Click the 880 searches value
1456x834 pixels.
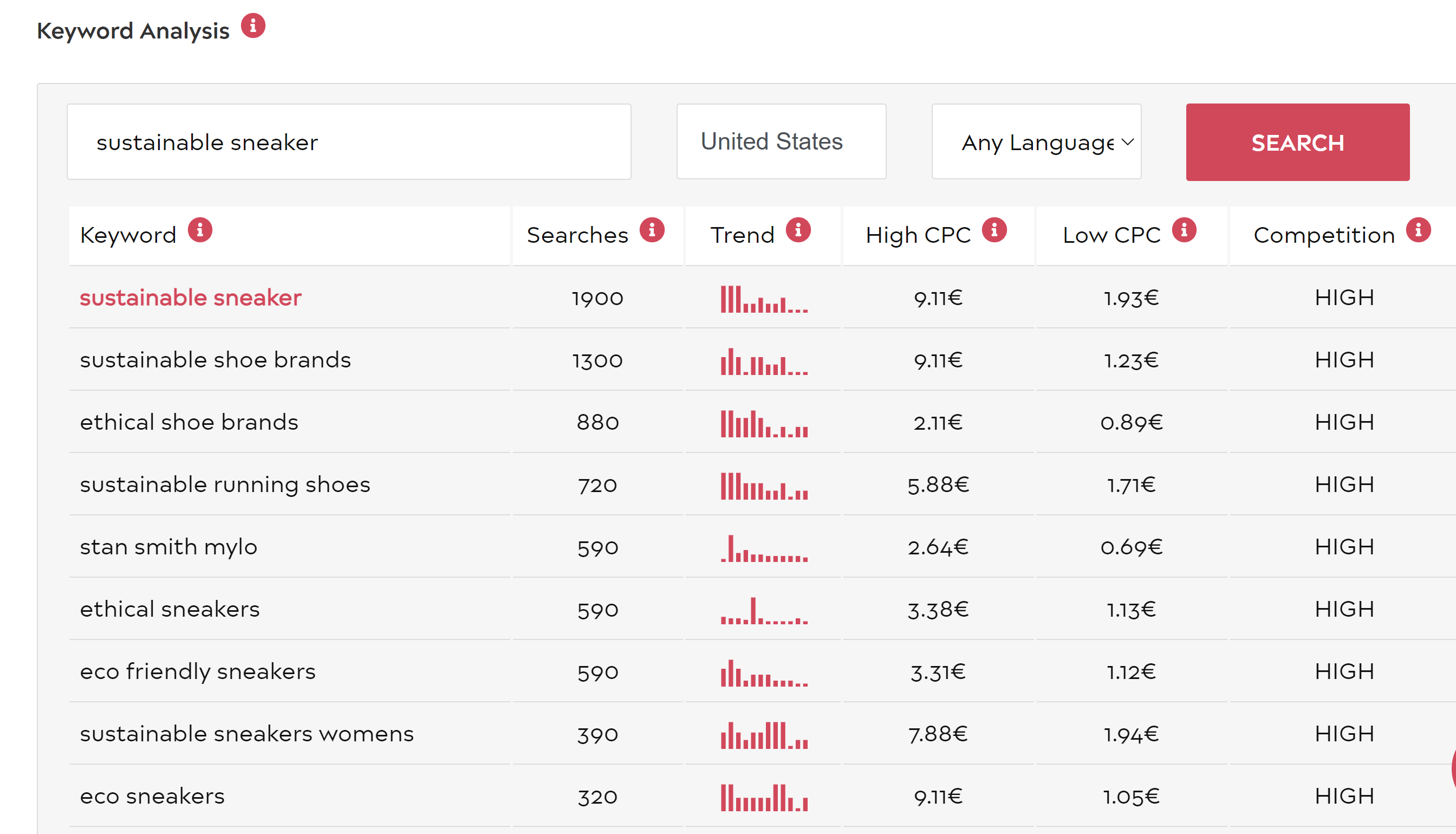click(x=597, y=423)
